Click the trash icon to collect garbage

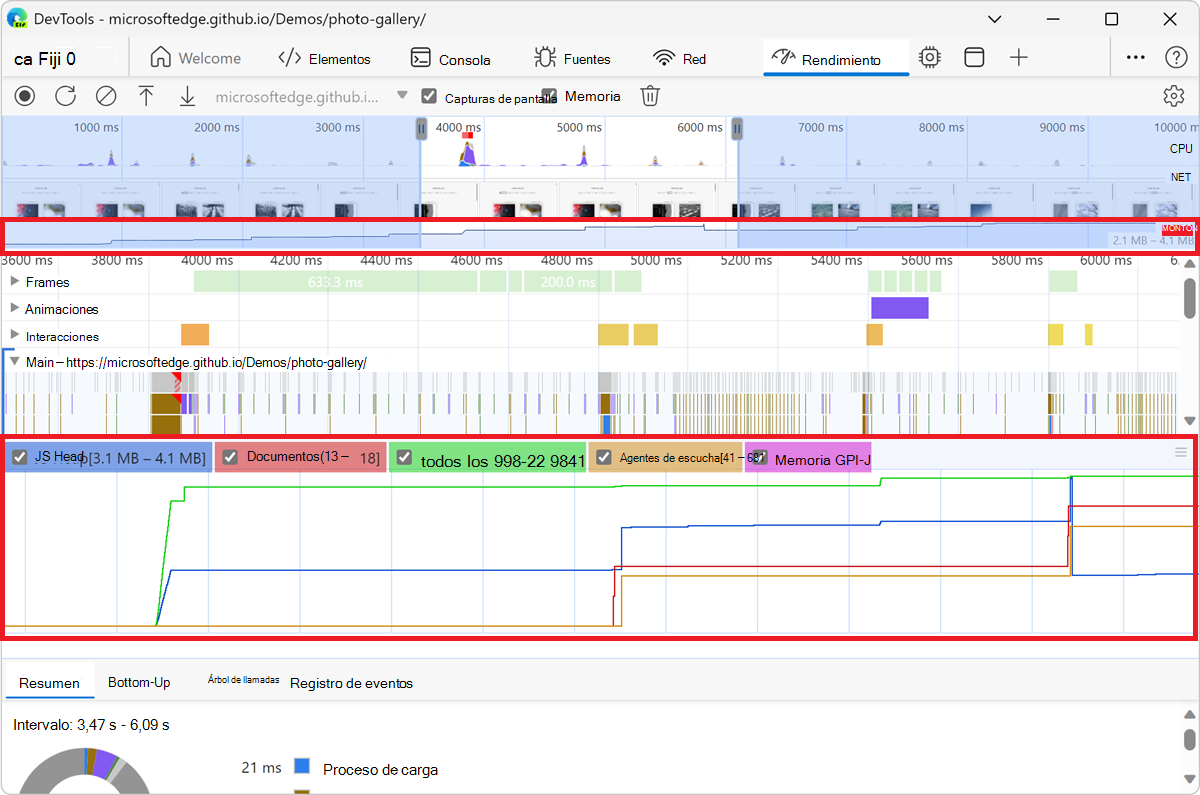tap(650, 96)
